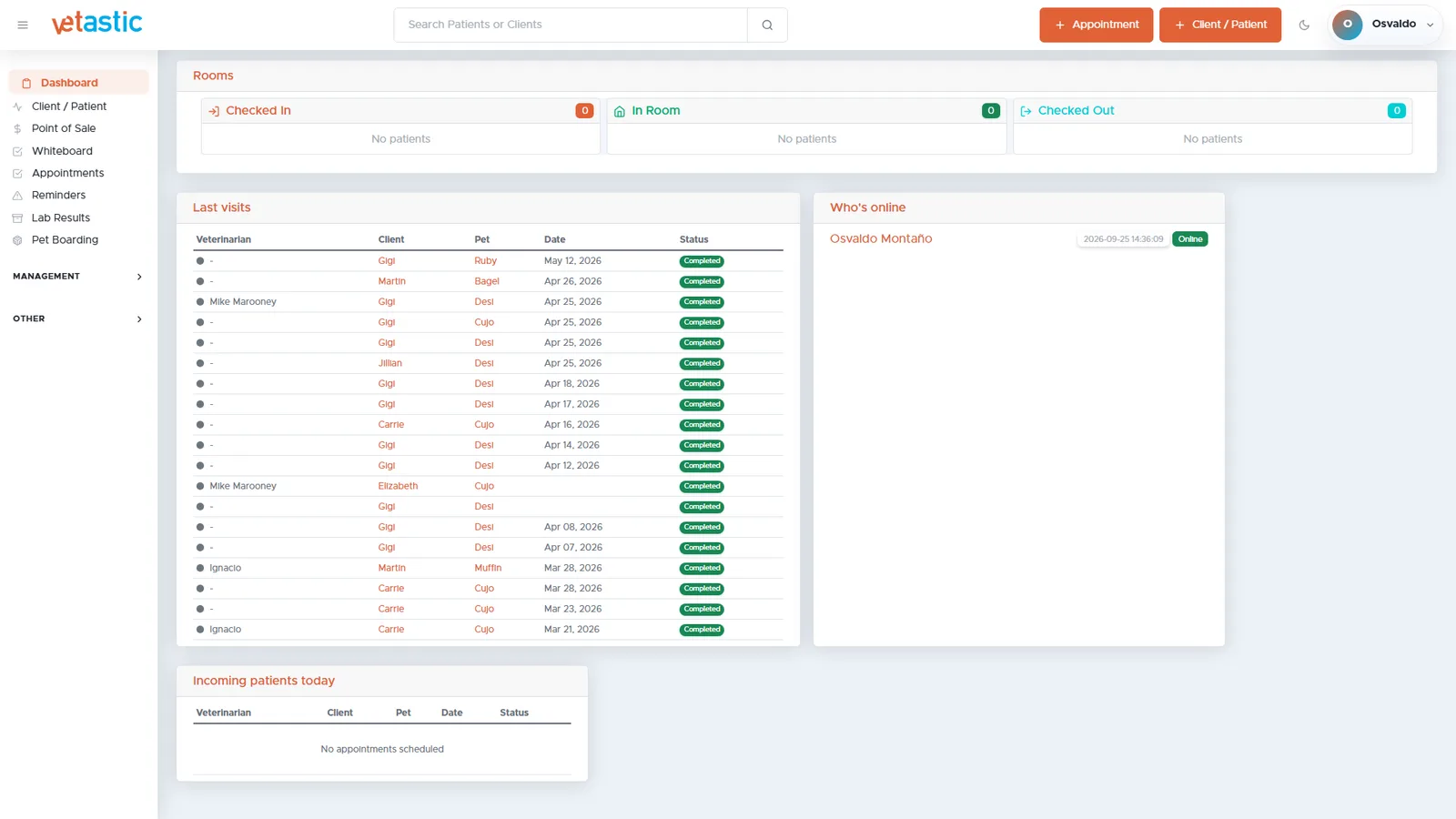Expand the MANAGEMENT section
1456x819 pixels.
[x=77, y=277]
